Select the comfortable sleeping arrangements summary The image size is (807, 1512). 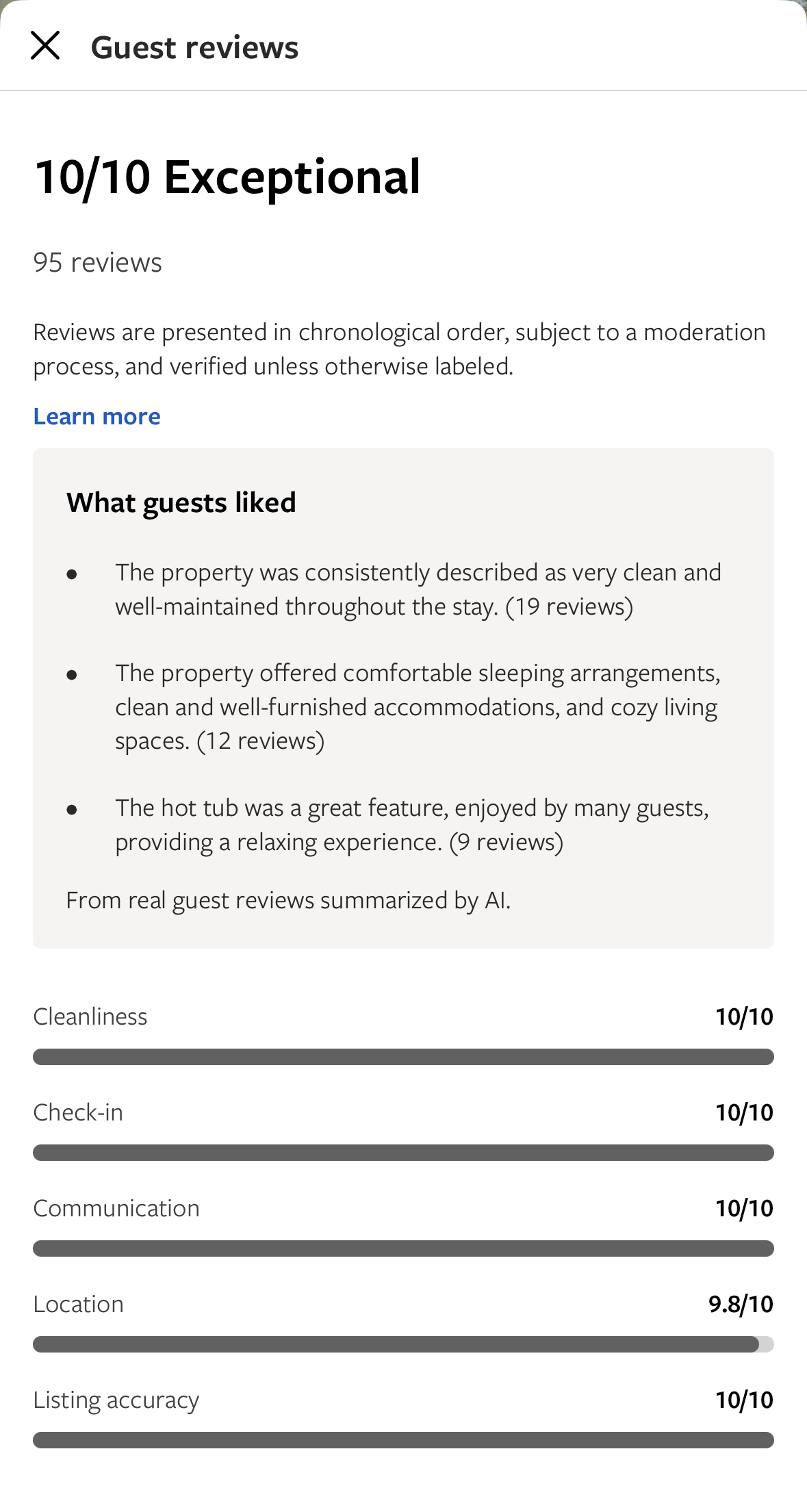coord(418,706)
